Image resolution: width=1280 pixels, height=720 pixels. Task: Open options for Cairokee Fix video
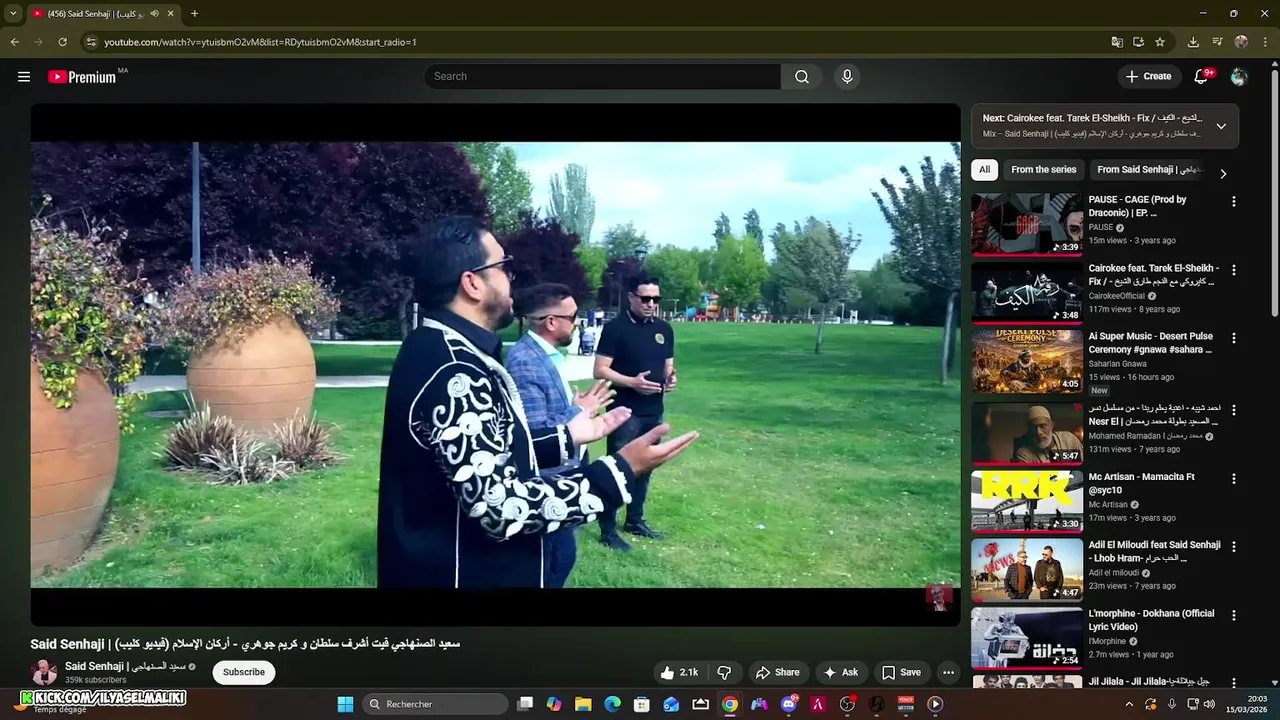tap(1233, 270)
